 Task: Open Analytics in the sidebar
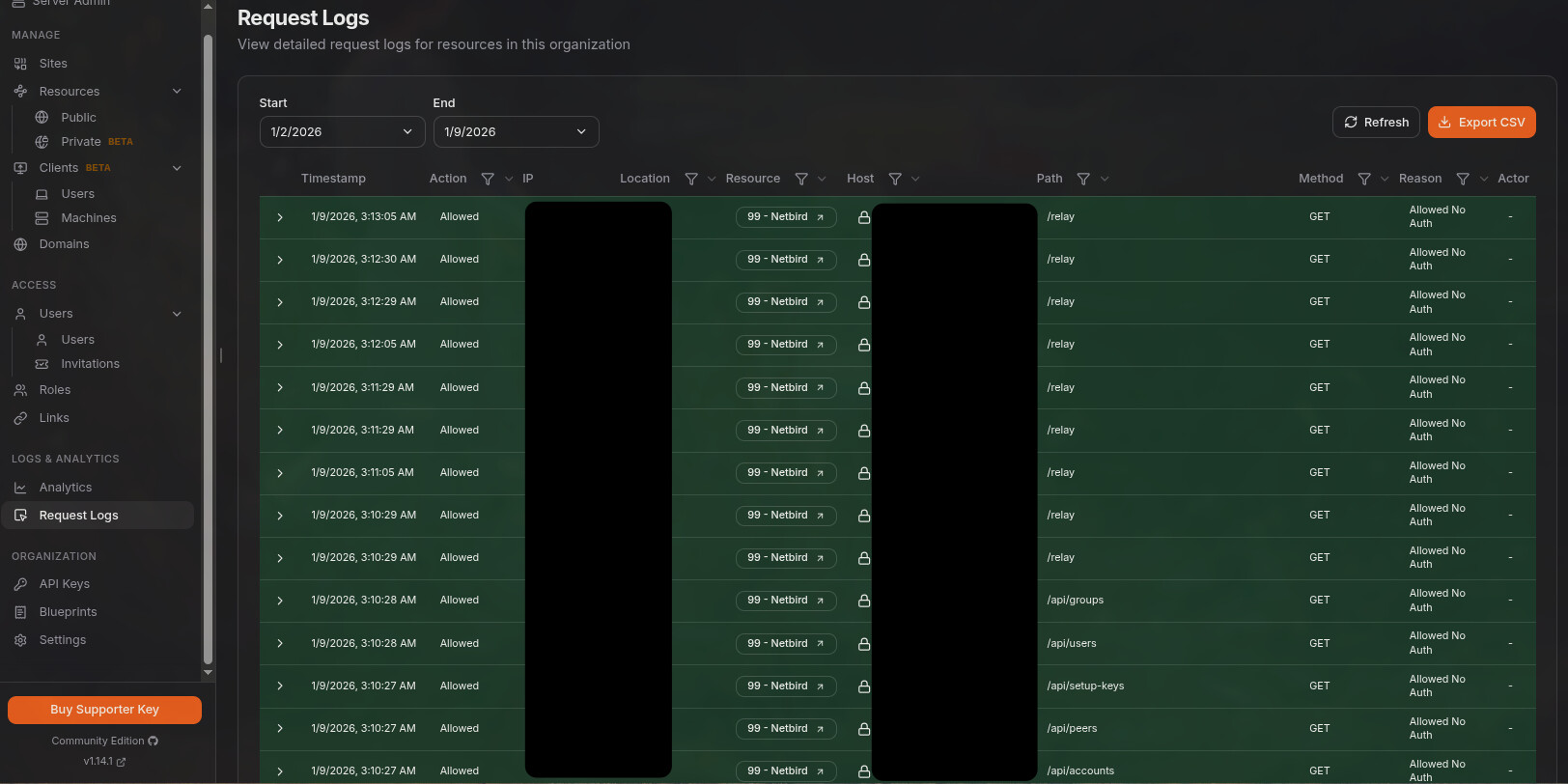tap(66, 488)
